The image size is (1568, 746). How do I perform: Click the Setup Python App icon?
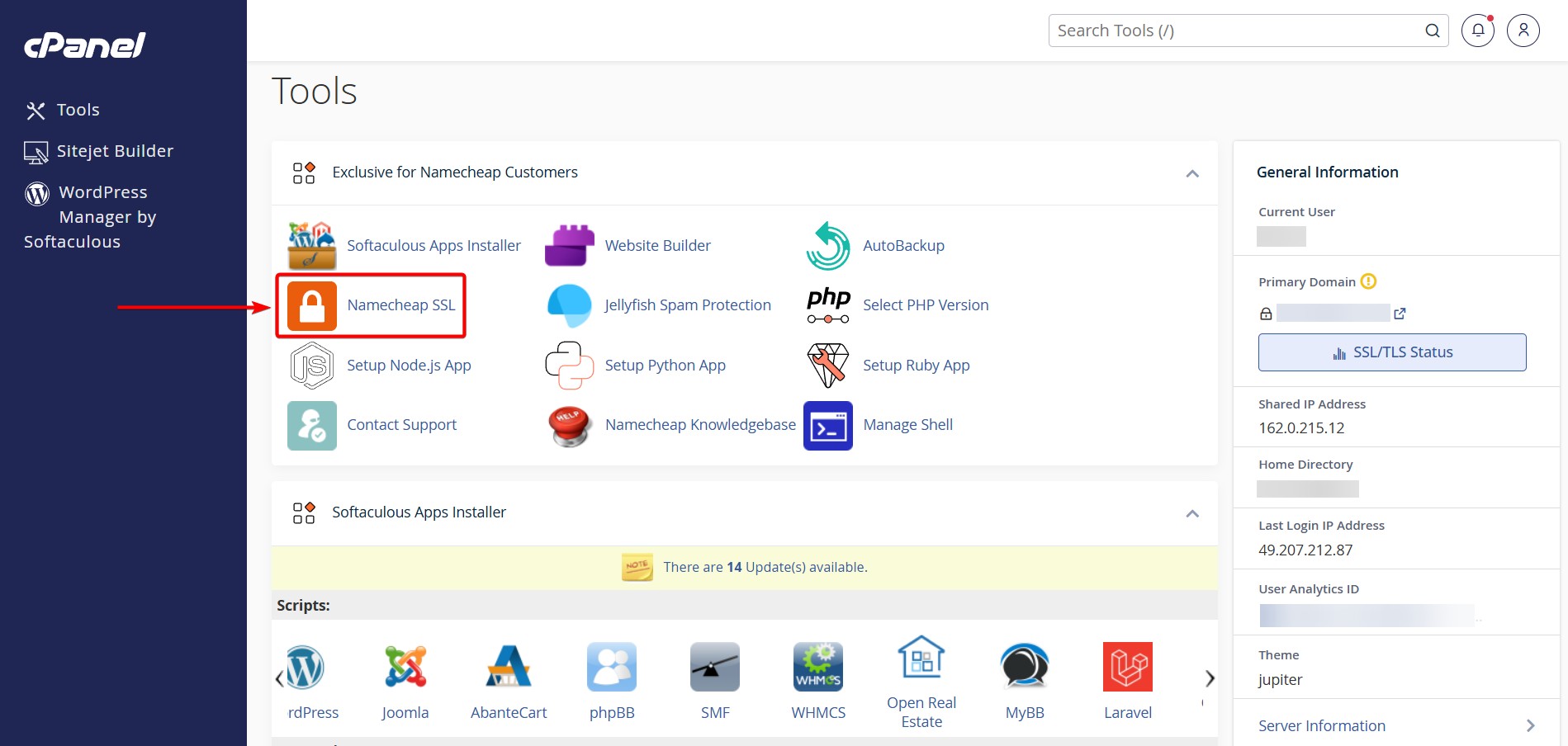pyautogui.click(x=570, y=366)
